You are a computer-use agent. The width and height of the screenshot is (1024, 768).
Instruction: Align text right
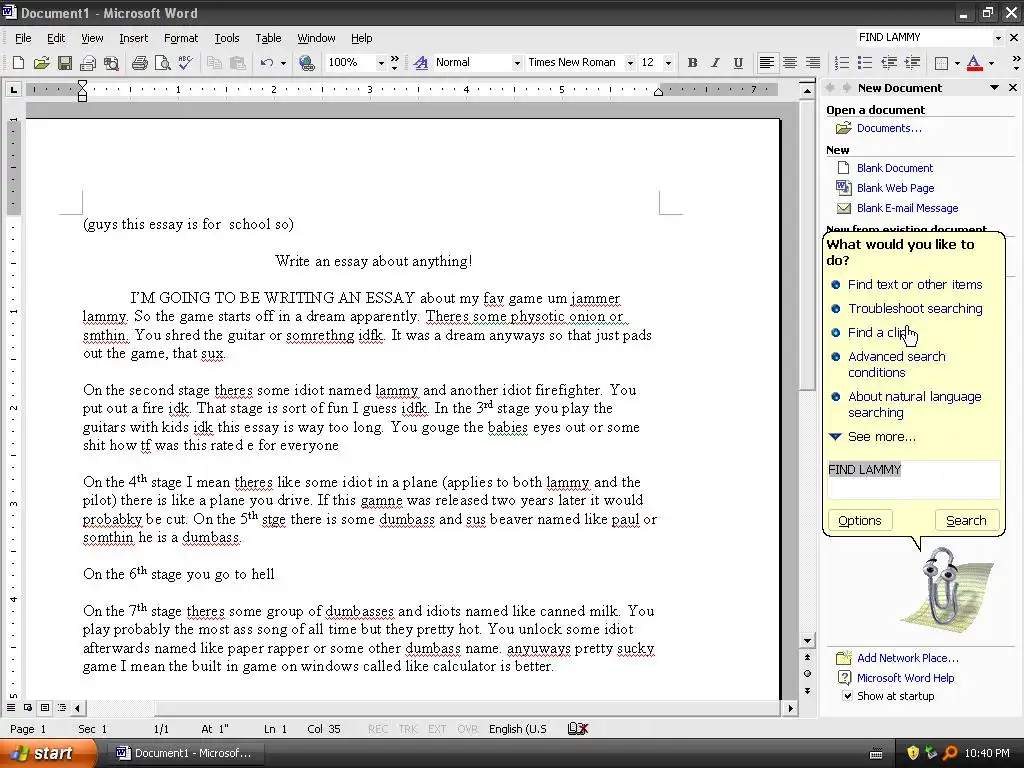812,63
